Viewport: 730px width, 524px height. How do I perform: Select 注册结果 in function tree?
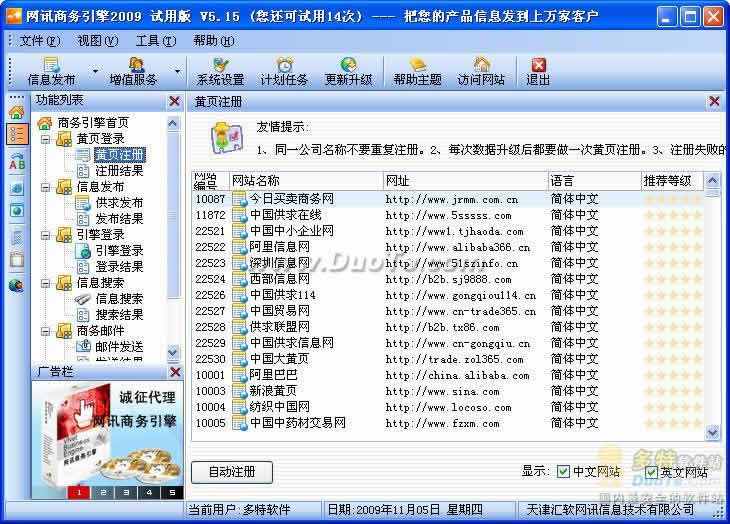[119, 171]
